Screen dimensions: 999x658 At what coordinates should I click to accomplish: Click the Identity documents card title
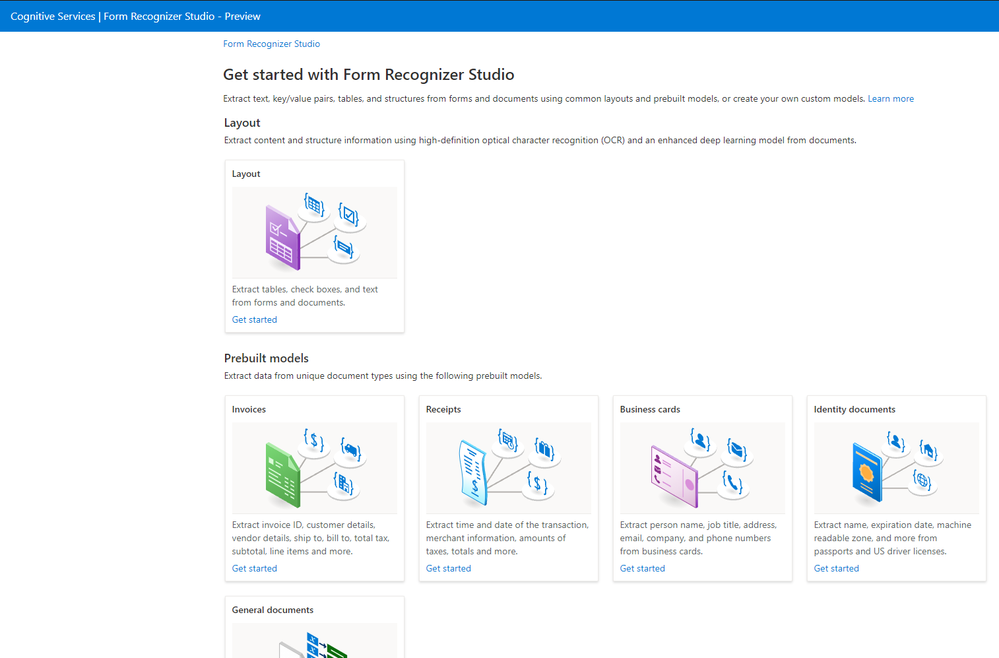click(854, 410)
